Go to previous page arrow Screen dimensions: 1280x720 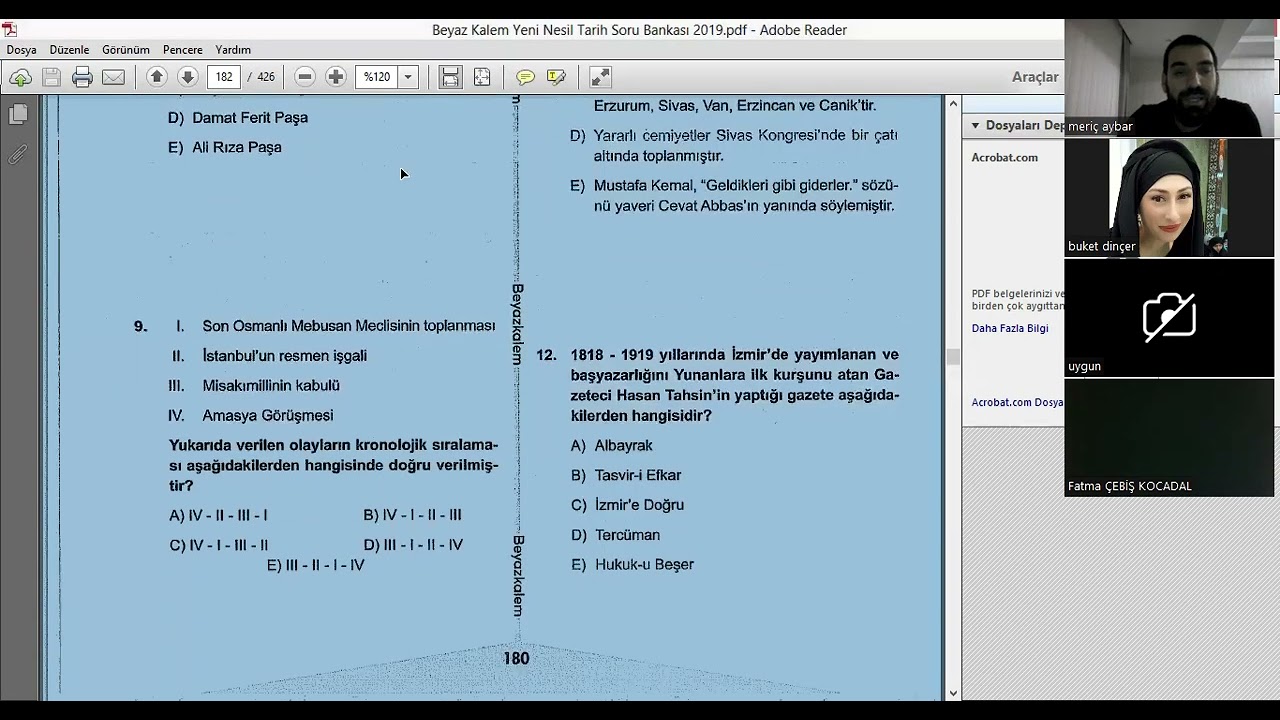(156, 77)
